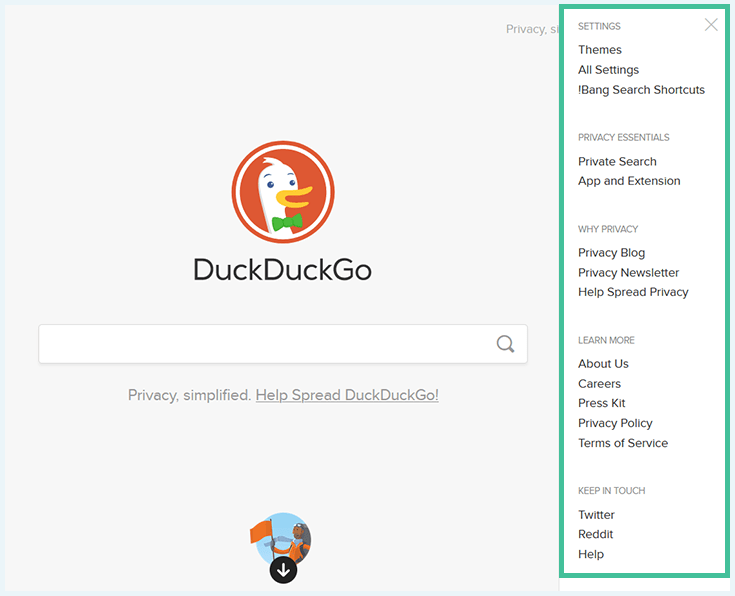The height and width of the screenshot is (596, 735).
Task: Open the Careers page
Action: point(599,384)
